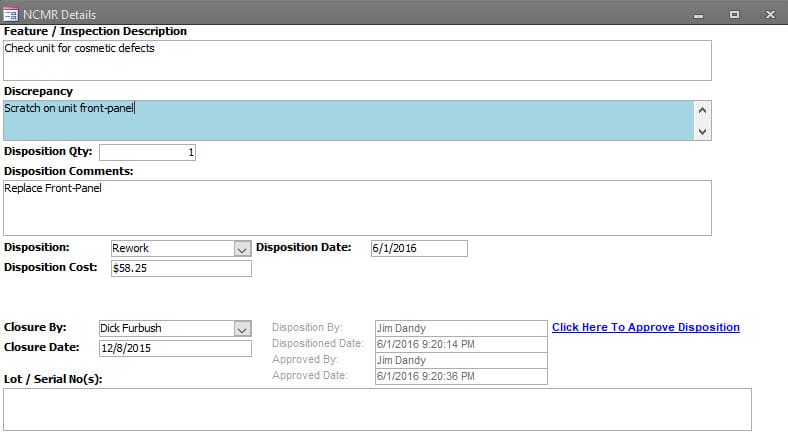Click Here To Approve Disposition link
The height and width of the screenshot is (441, 788).
click(646, 327)
